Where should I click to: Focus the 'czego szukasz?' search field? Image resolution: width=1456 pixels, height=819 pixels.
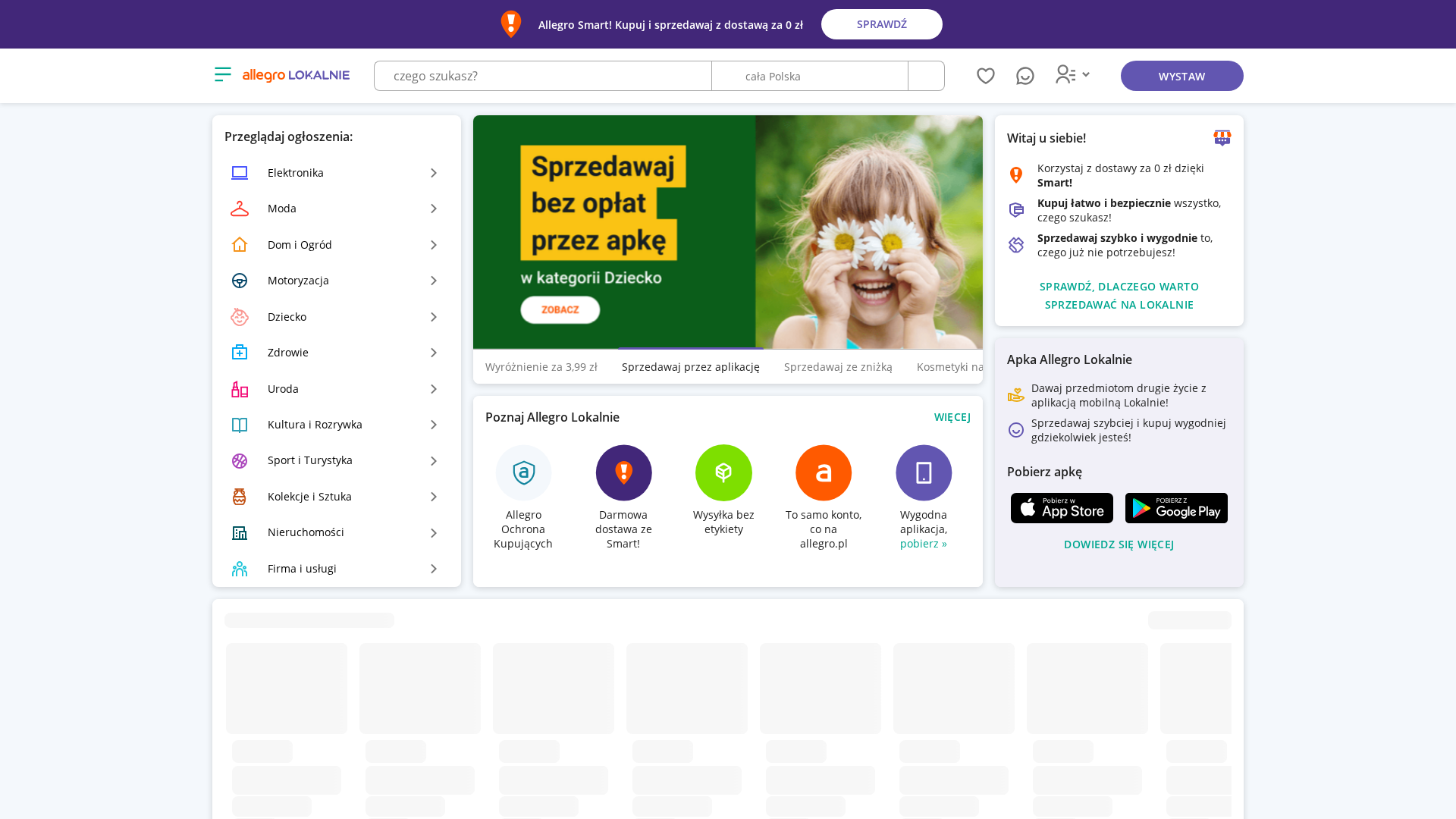(543, 76)
